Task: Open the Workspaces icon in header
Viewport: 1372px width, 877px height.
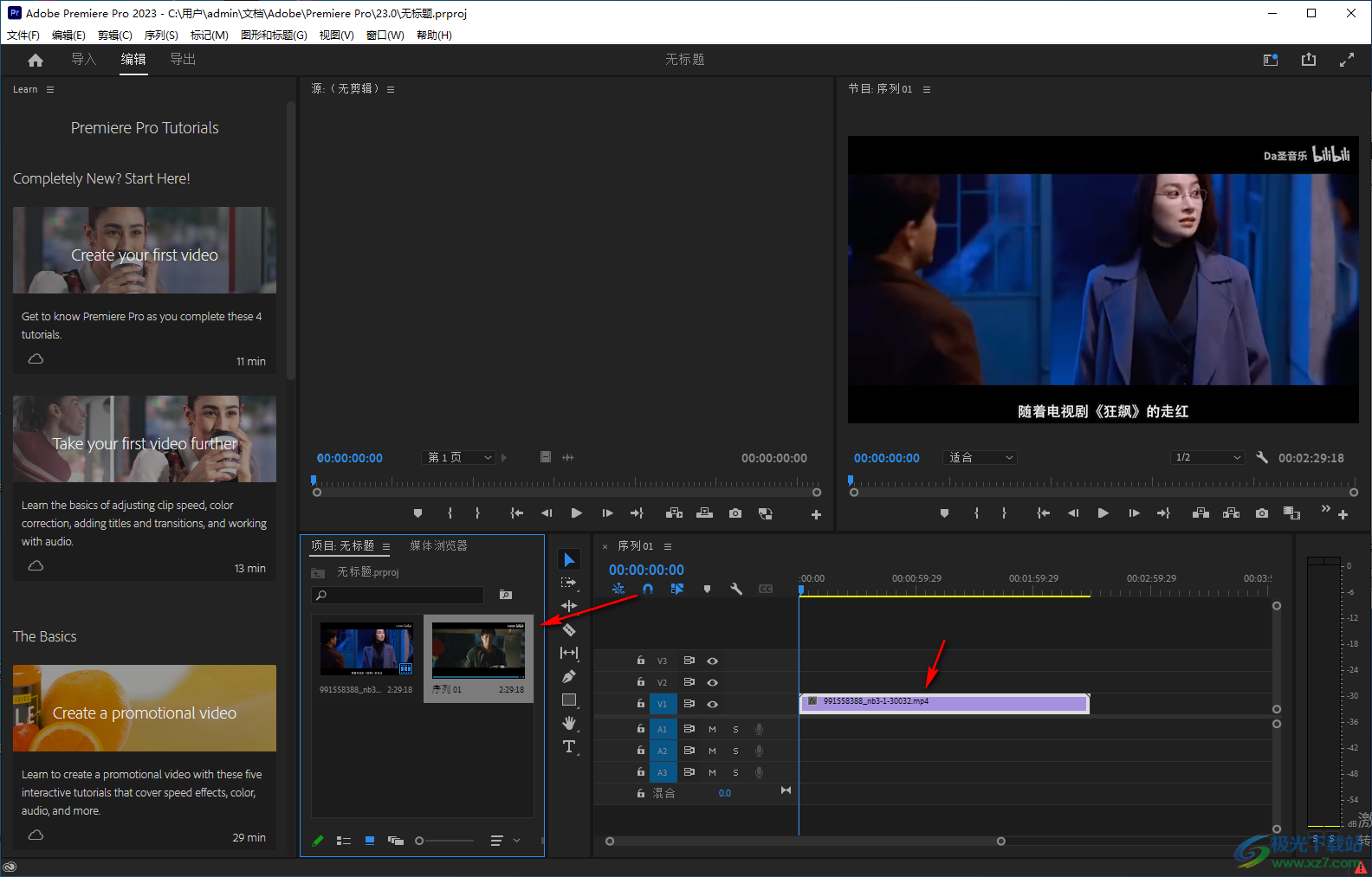Action: pos(1271,60)
